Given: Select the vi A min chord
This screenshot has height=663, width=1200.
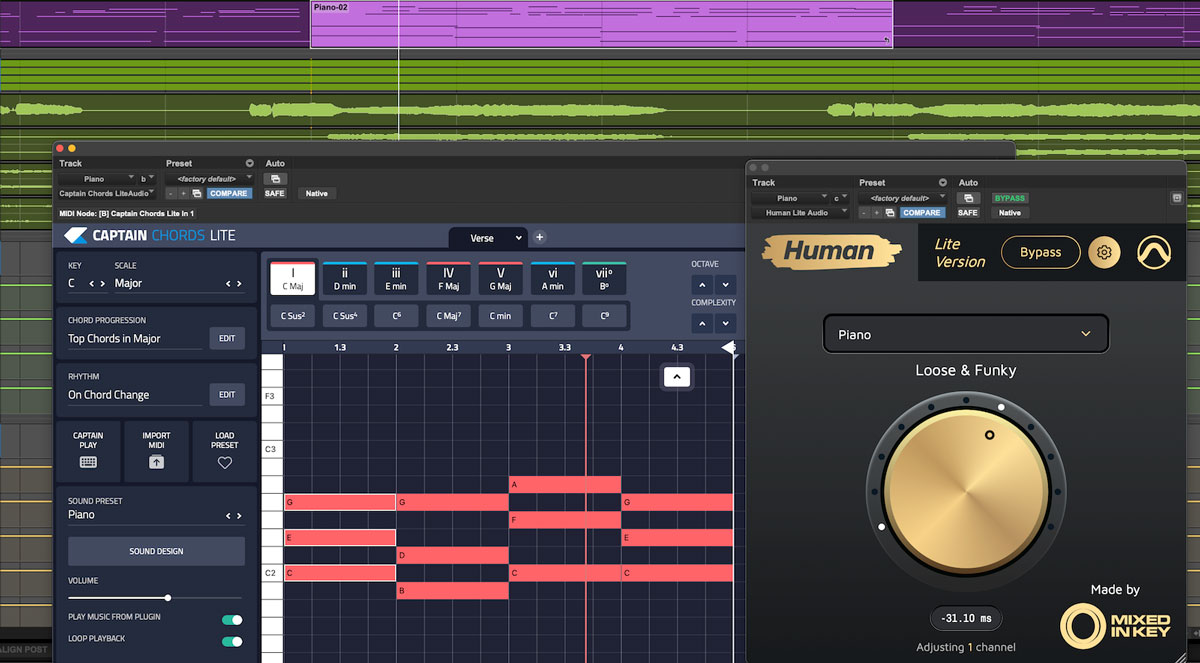Looking at the screenshot, I should coord(552,279).
